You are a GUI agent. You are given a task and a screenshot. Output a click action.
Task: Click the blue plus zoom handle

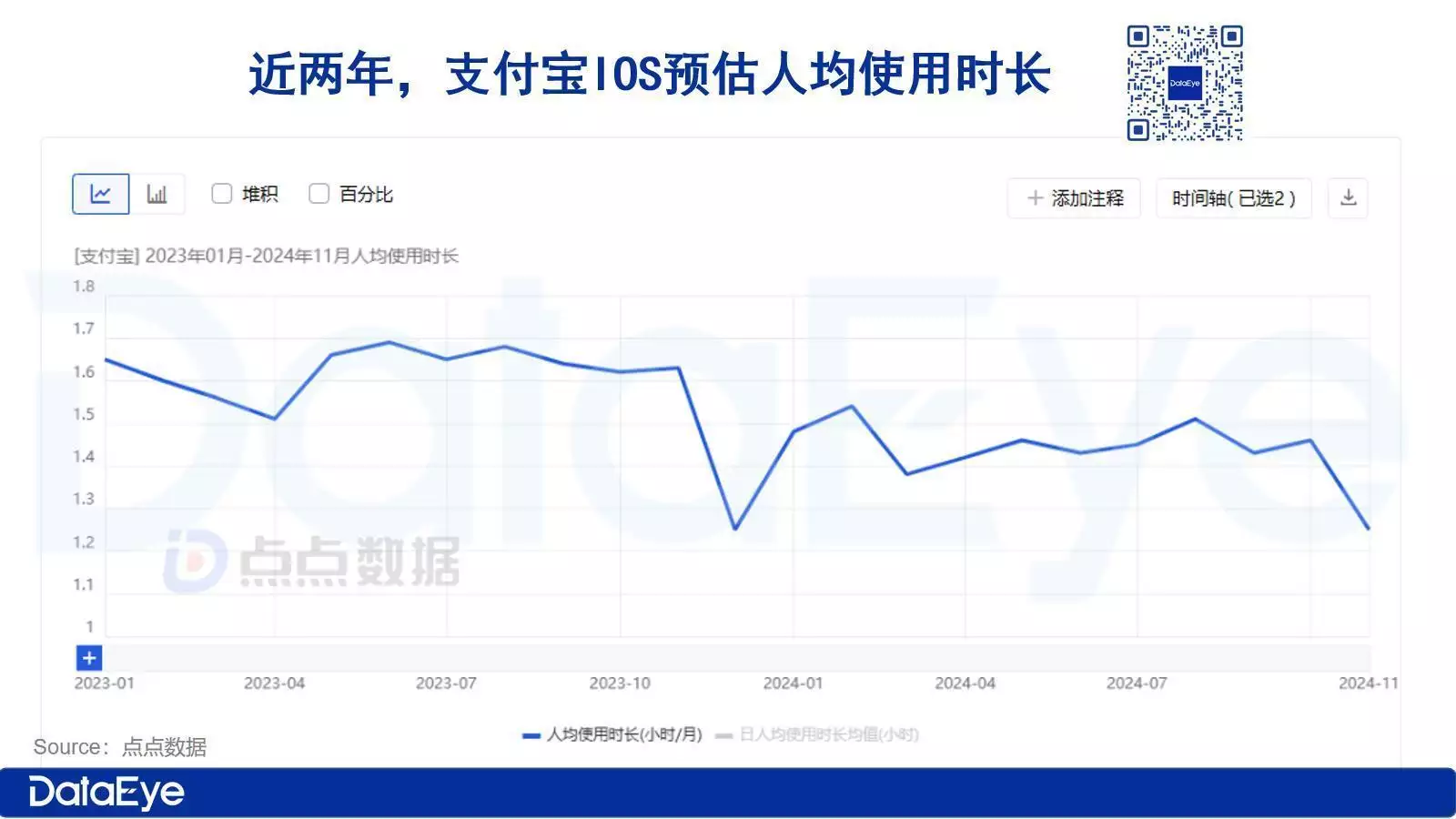89,658
